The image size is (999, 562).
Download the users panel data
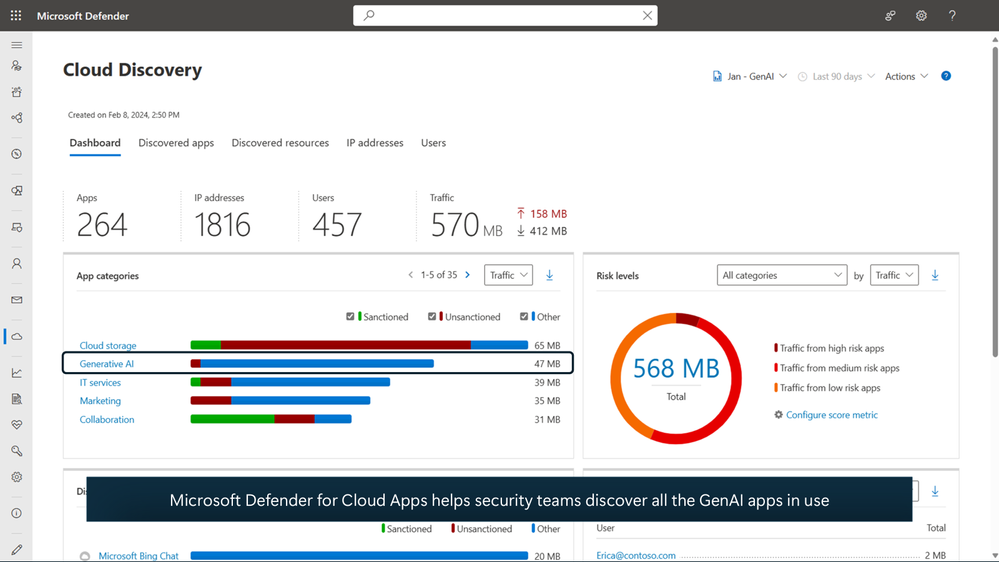[935, 491]
